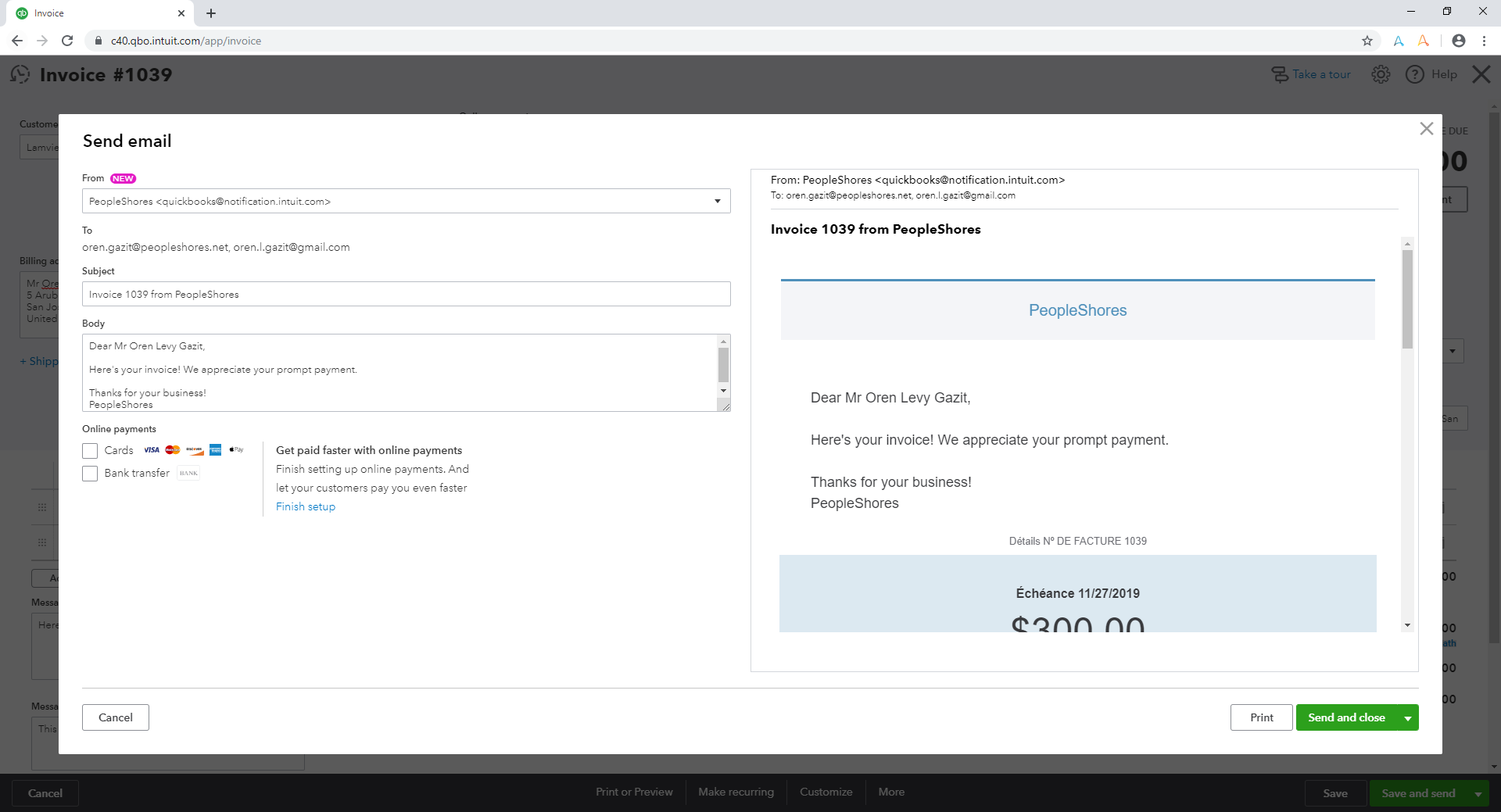
Task: Click Détails N° DE FACTURE 1039 text
Action: click(1077, 541)
